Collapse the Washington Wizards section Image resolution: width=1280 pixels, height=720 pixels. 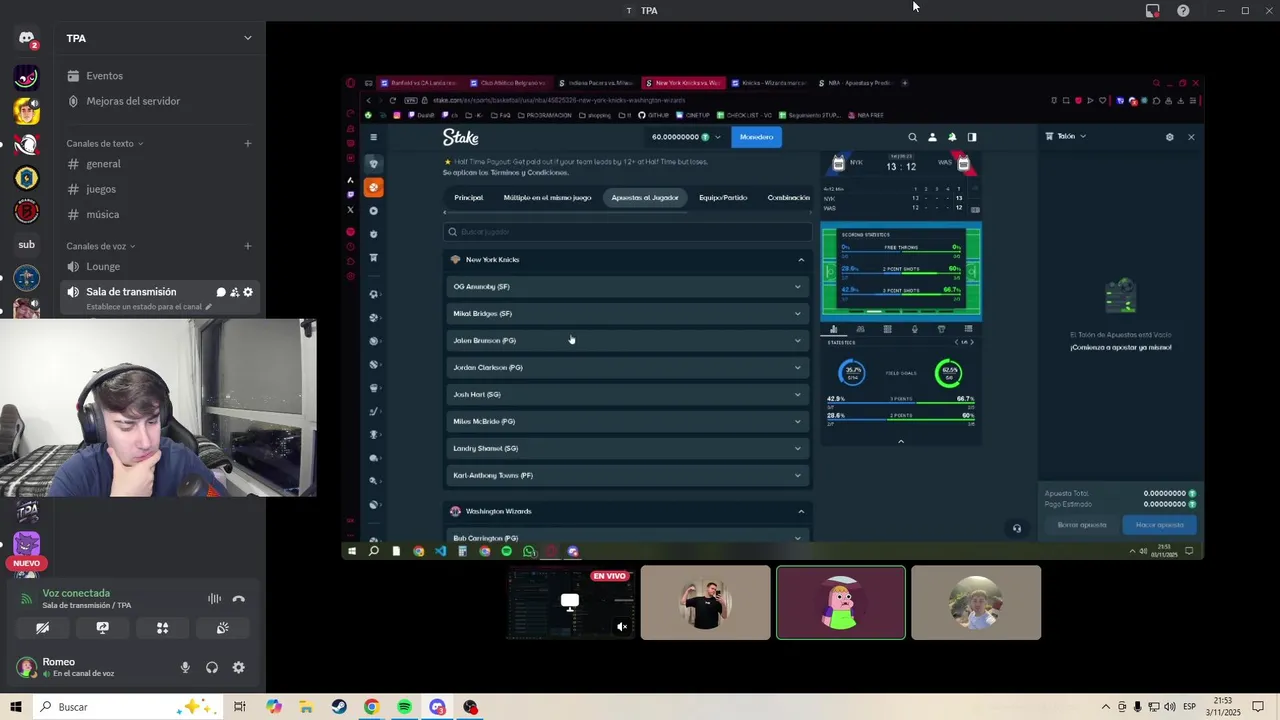tap(627, 511)
